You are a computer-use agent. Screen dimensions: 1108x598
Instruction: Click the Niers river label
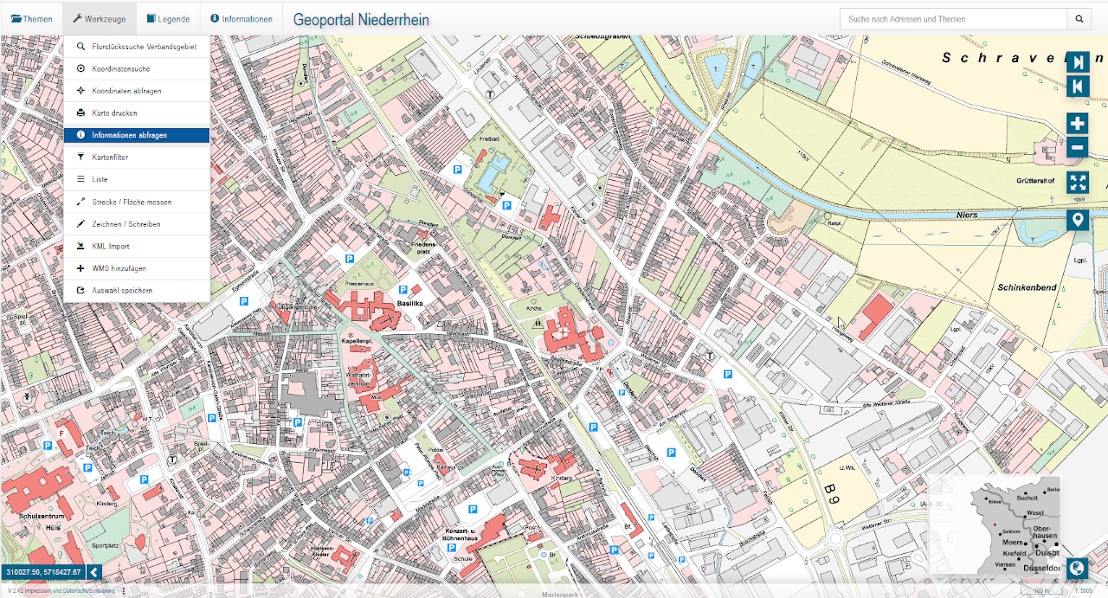click(x=967, y=215)
